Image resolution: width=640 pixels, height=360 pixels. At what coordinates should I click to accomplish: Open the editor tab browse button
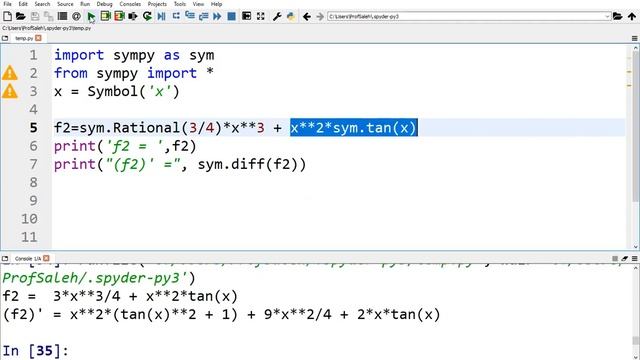5,38
